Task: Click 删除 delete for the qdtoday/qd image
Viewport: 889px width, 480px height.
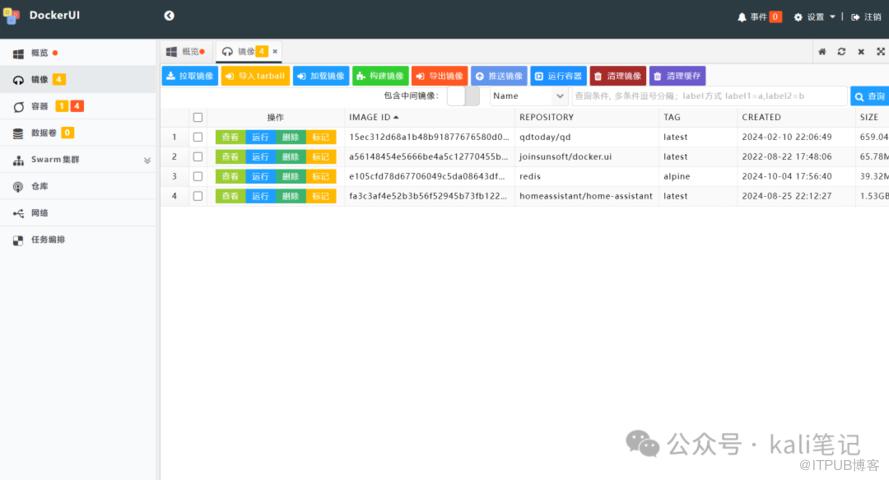Action: click(290, 137)
